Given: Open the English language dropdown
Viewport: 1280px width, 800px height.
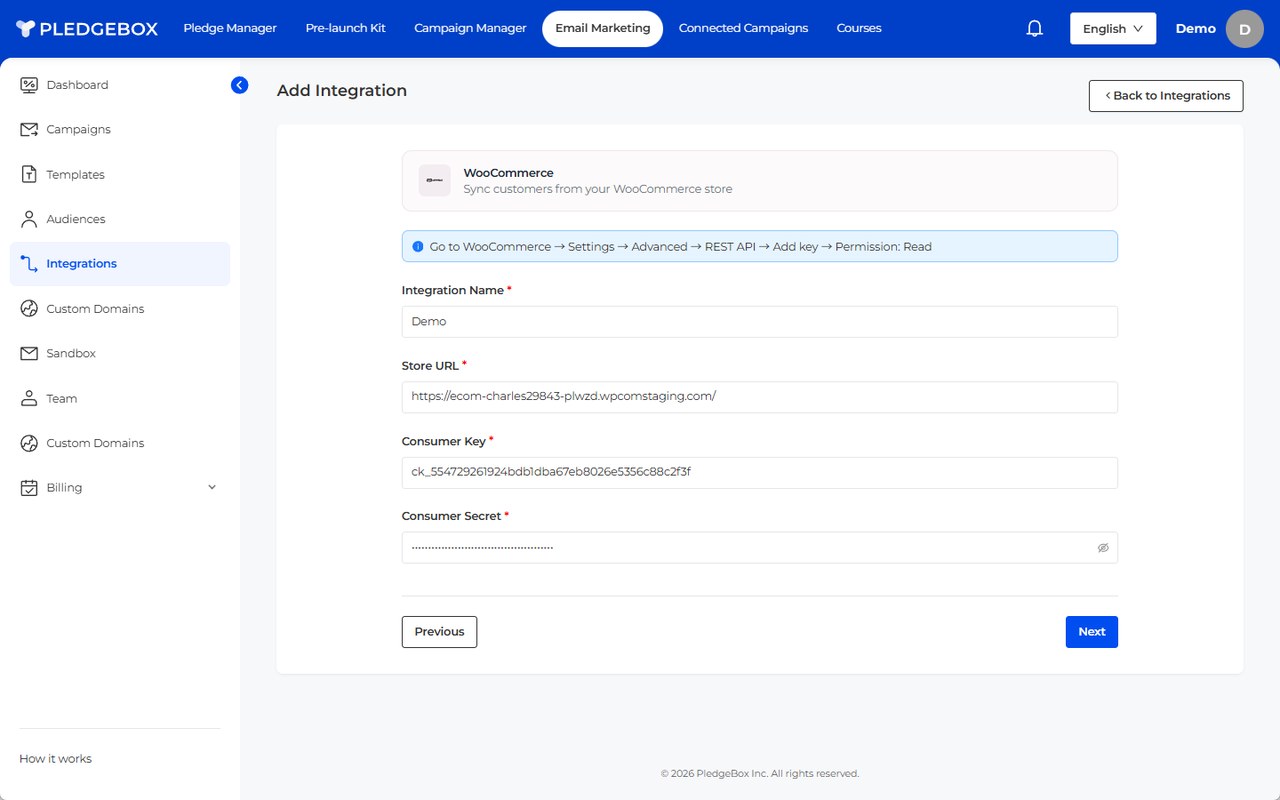Looking at the screenshot, I should click(1112, 29).
